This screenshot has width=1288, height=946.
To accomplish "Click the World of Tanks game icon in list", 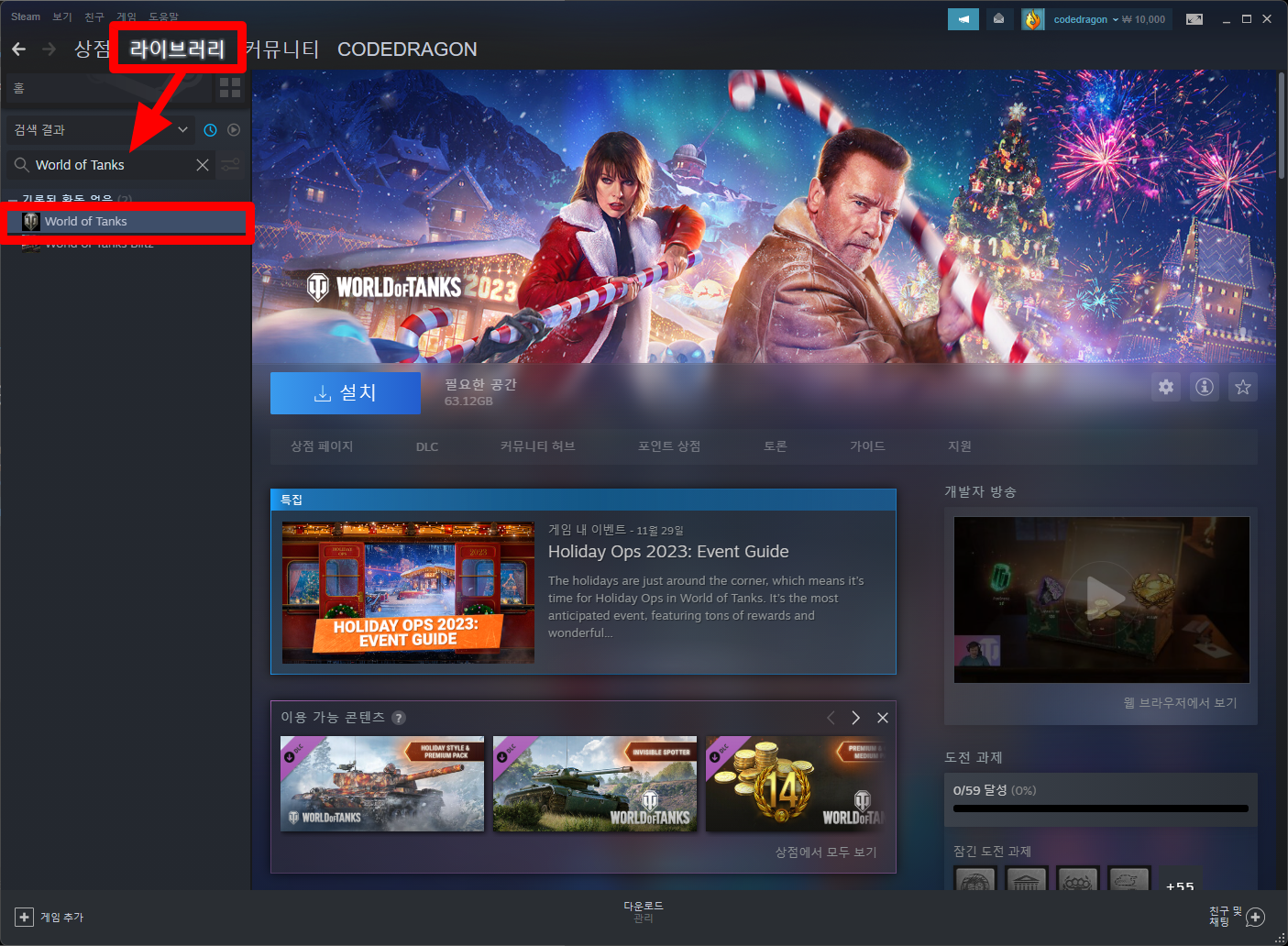I will (31, 222).
